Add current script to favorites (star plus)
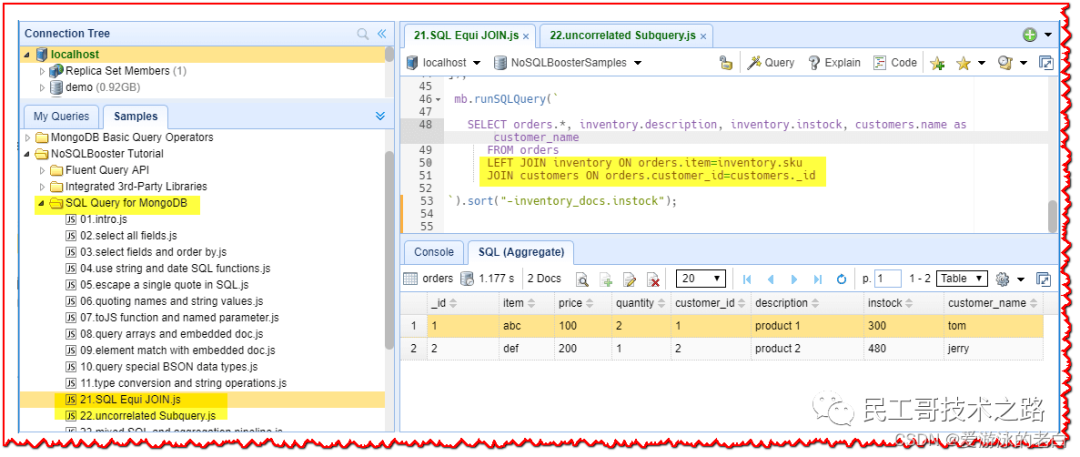 pos(937,63)
